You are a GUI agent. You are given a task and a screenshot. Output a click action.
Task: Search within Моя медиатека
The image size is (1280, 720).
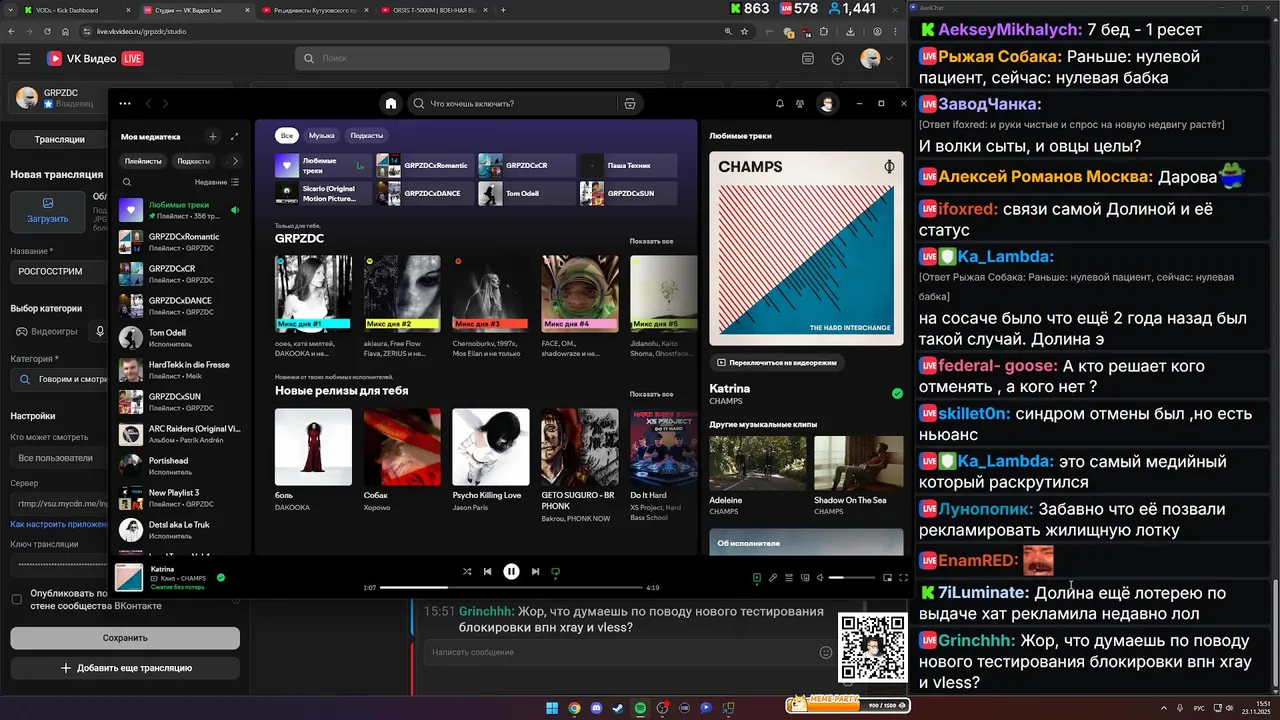[x=127, y=182]
